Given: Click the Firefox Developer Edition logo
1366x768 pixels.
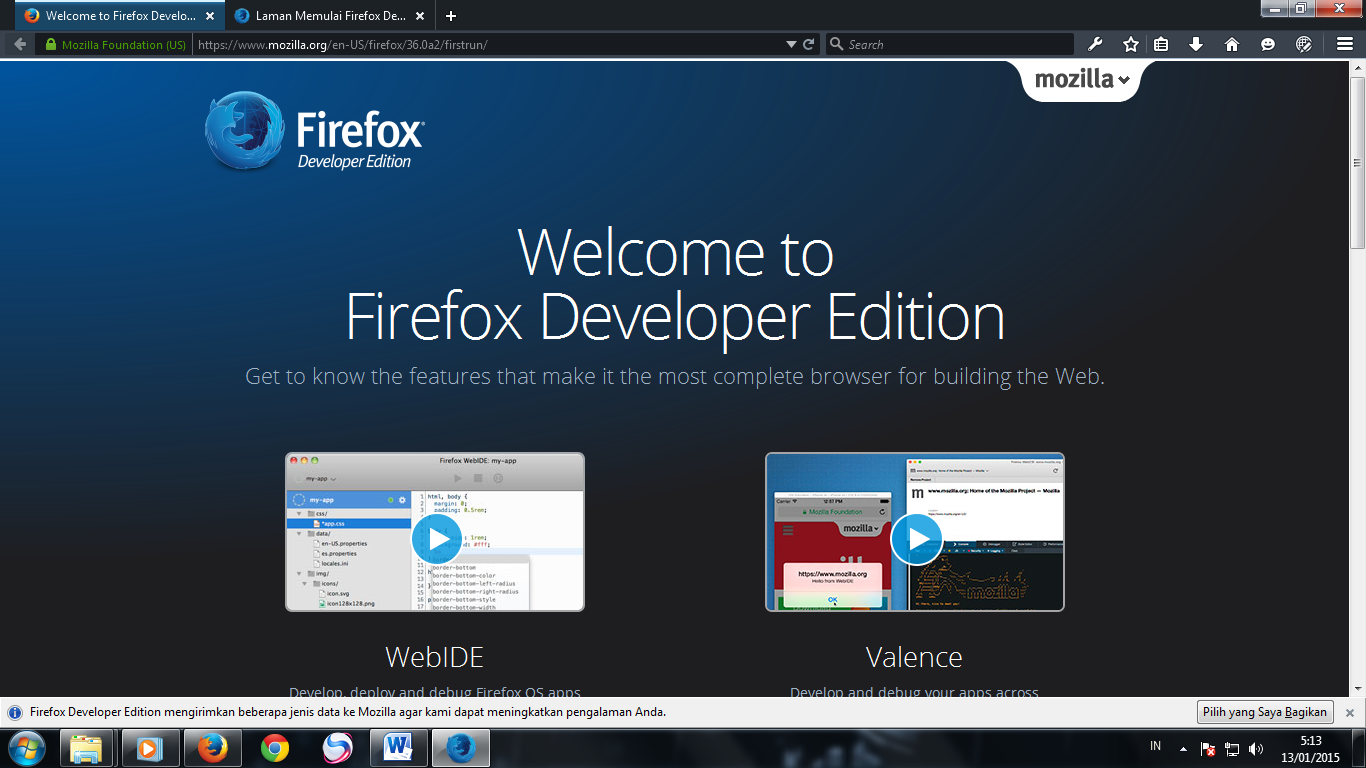Looking at the screenshot, I should click(315, 131).
